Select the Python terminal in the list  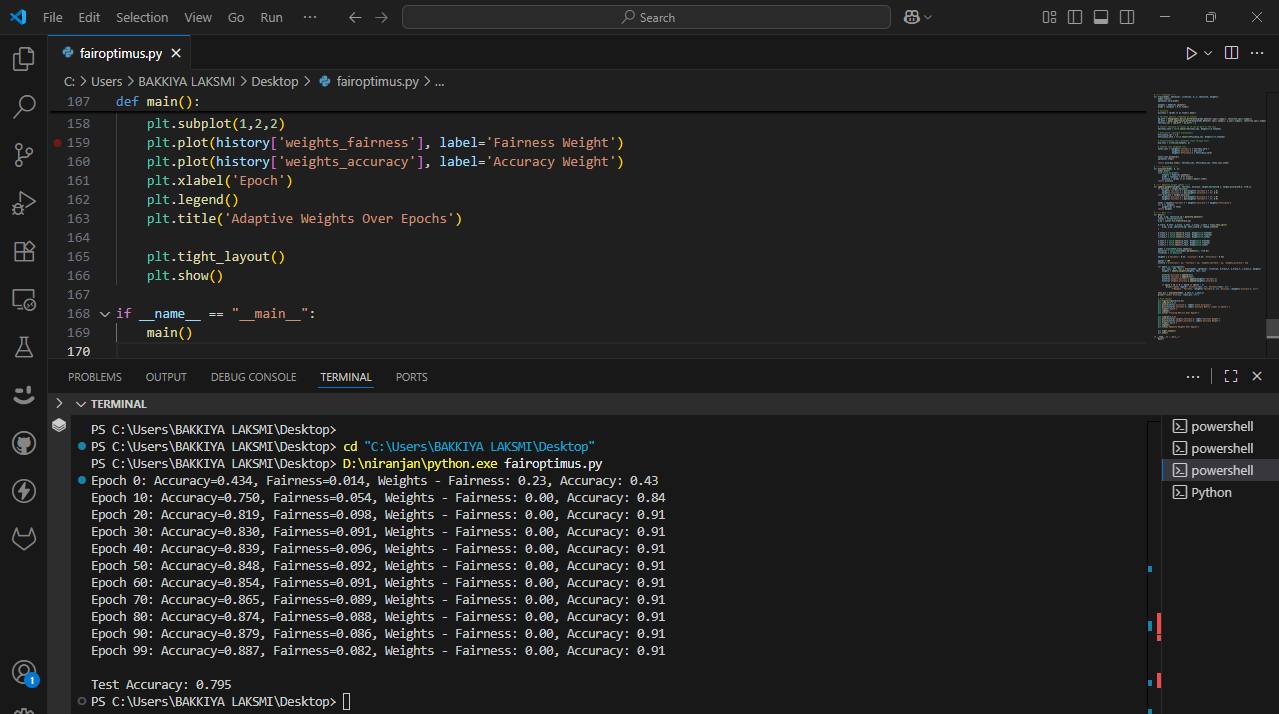coord(1211,492)
